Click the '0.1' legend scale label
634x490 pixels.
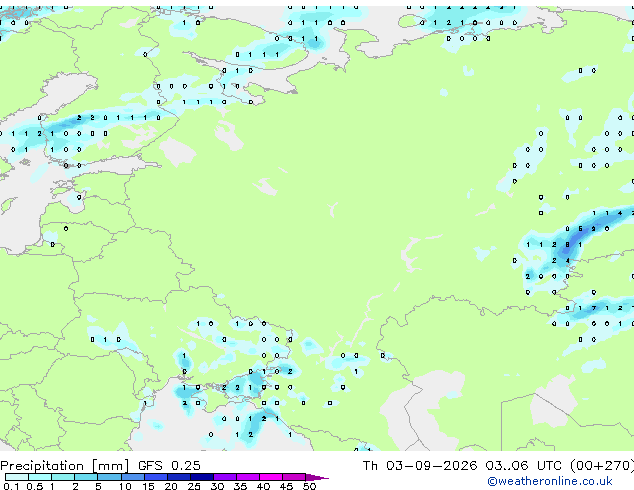point(11,486)
